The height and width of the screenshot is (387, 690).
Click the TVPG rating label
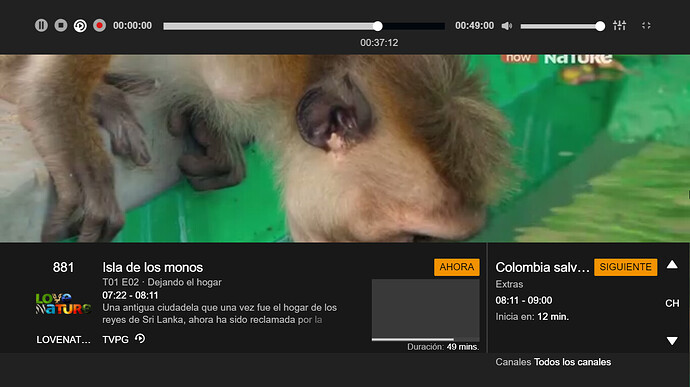coord(115,339)
